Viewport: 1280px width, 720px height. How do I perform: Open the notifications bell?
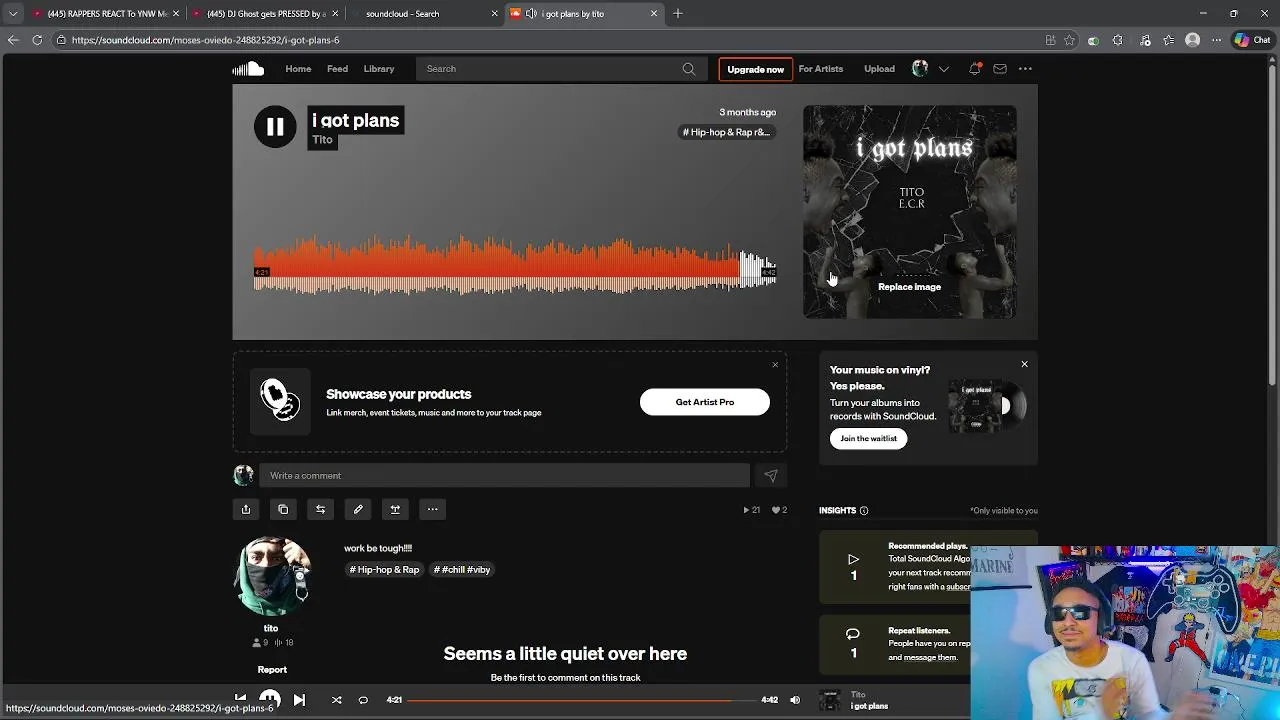(x=974, y=69)
